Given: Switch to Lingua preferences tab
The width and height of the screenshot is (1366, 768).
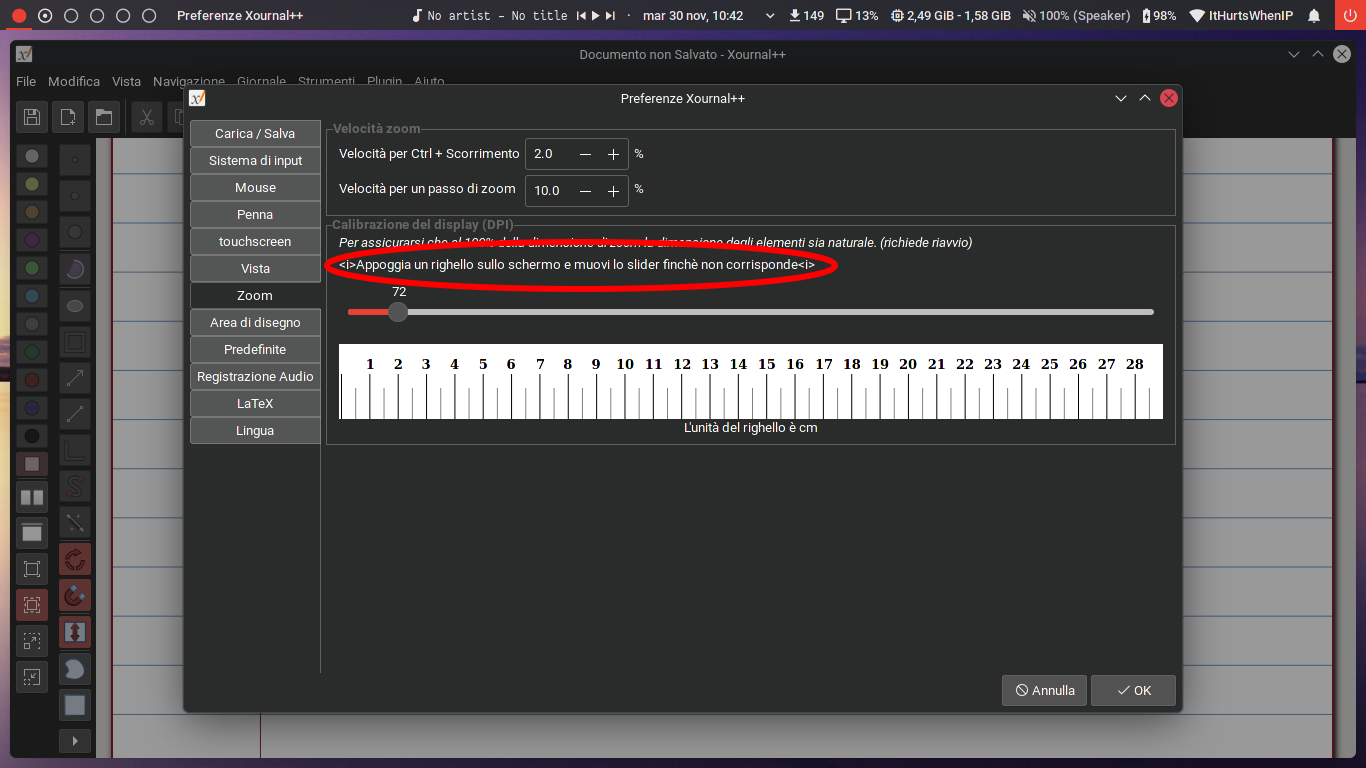Looking at the screenshot, I should (255, 430).
